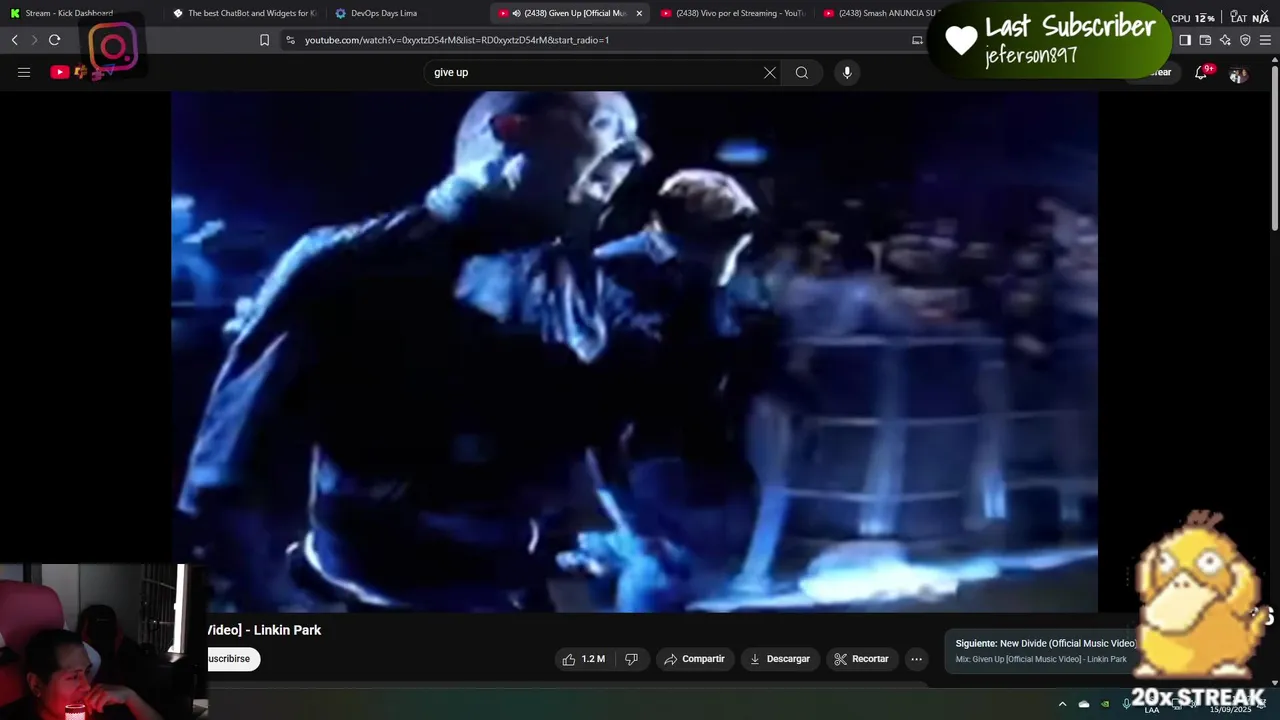This screenshot has height=720, width=1280.
Task: Switch to Smash ANUNCIA SU tab
Action: tap(880, 13)
